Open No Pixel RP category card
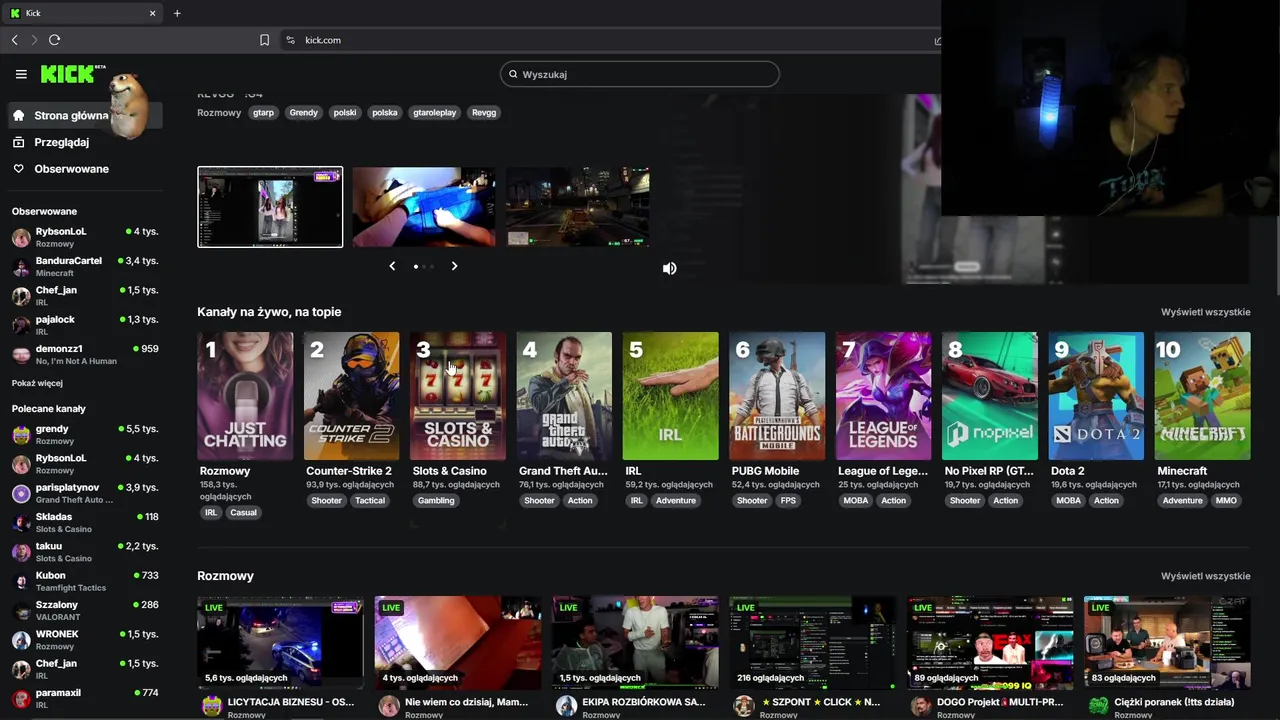This screenshot has height=720, width=1280. [x=990, y=396]
